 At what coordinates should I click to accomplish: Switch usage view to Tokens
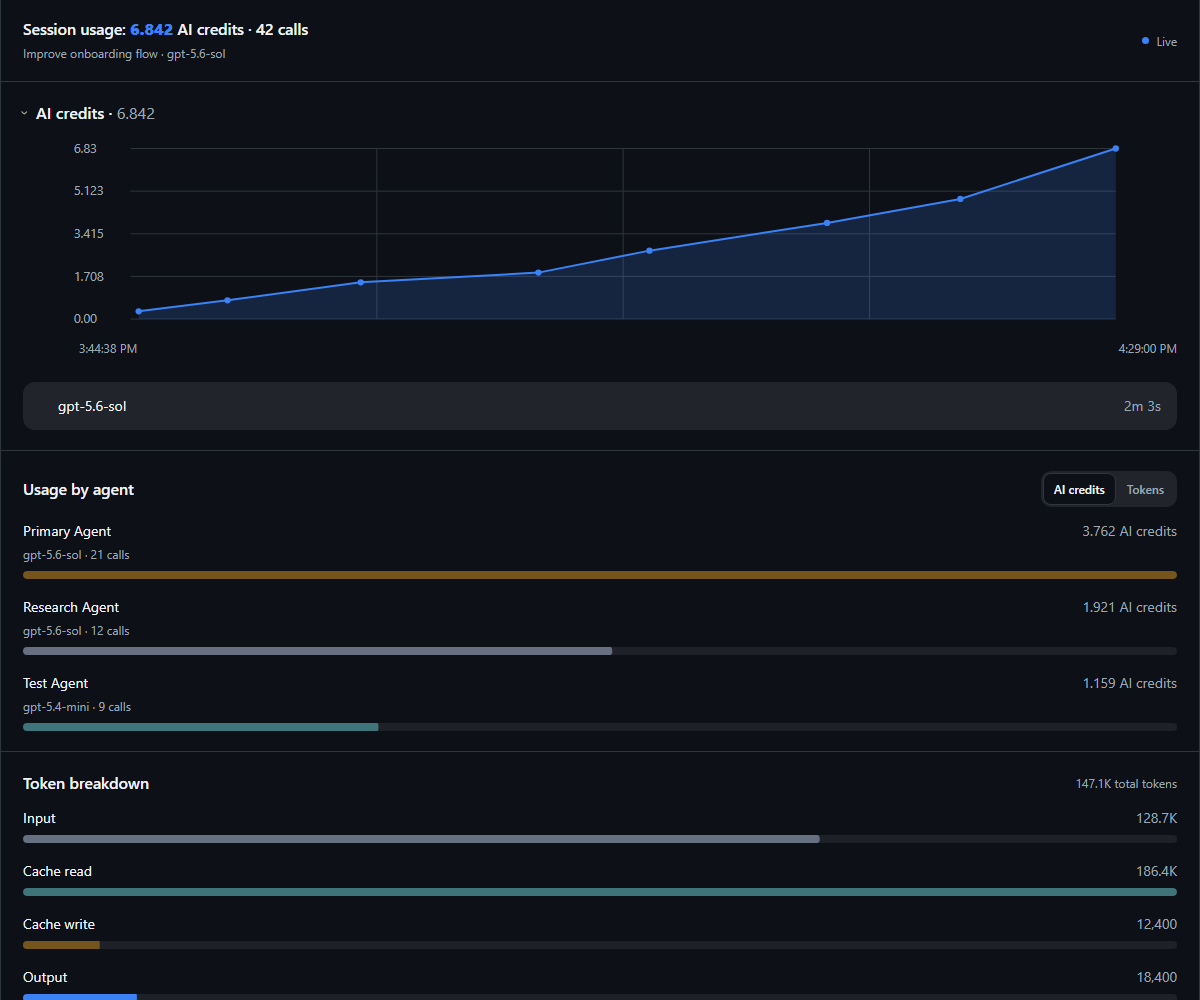(1145, 490)
